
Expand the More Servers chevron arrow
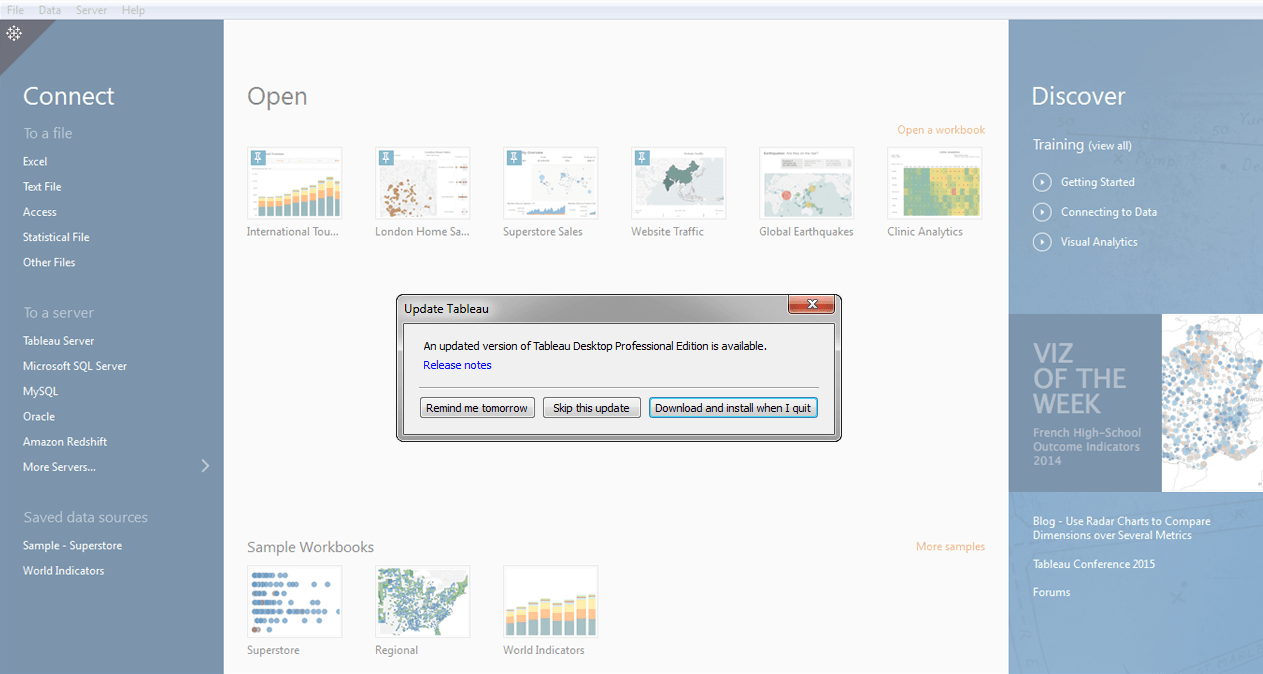point(205,466)
